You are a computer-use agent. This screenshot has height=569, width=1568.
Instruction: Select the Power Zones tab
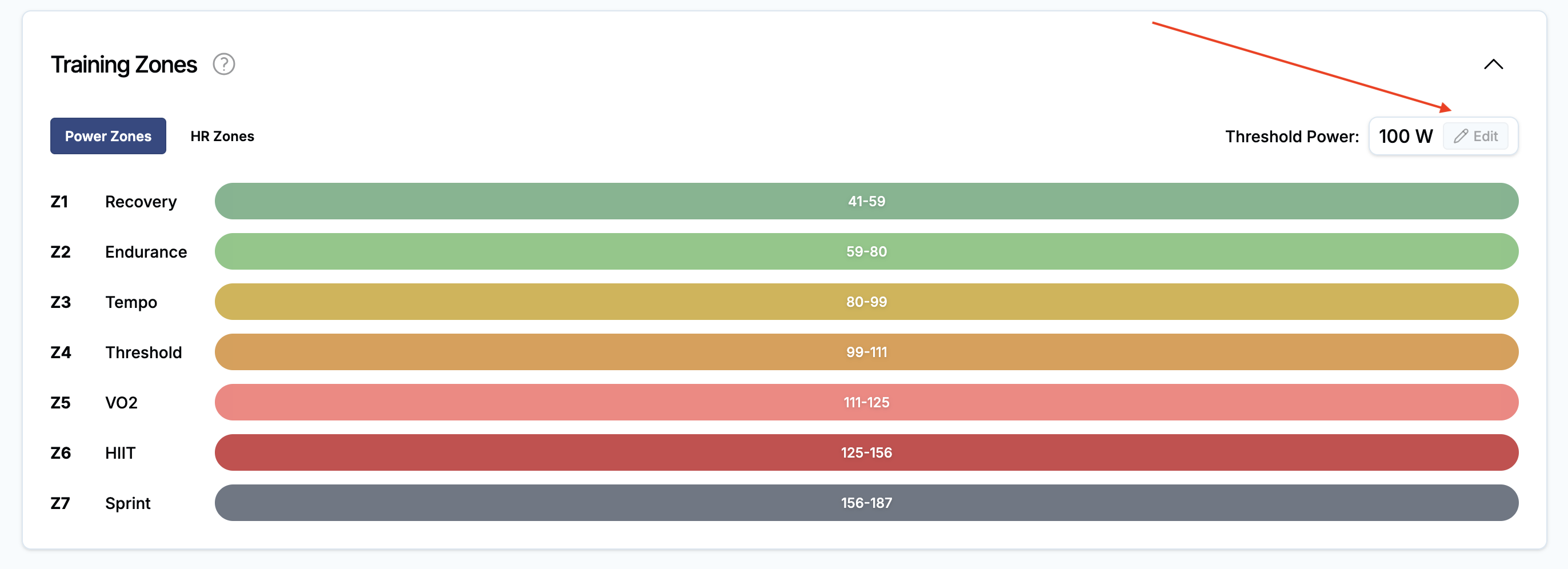coord(109,137)
